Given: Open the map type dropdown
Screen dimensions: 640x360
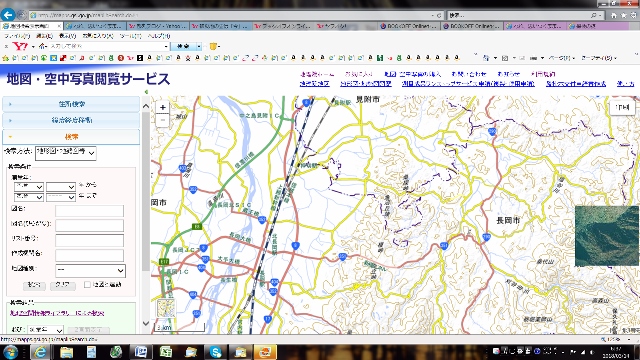Looking at the screenshot, I should 90,270.
